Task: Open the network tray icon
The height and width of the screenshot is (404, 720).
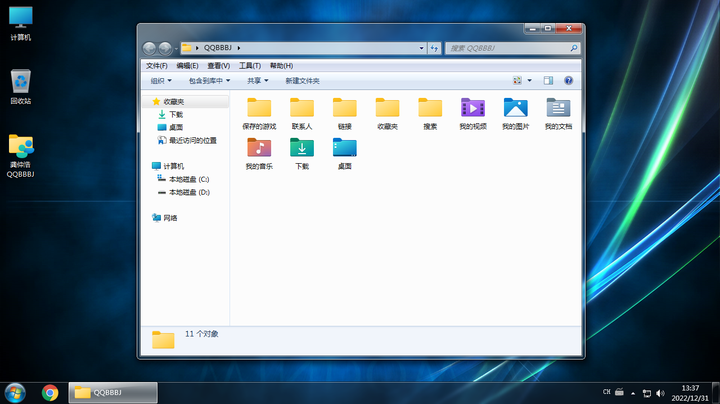Action: 647,393
